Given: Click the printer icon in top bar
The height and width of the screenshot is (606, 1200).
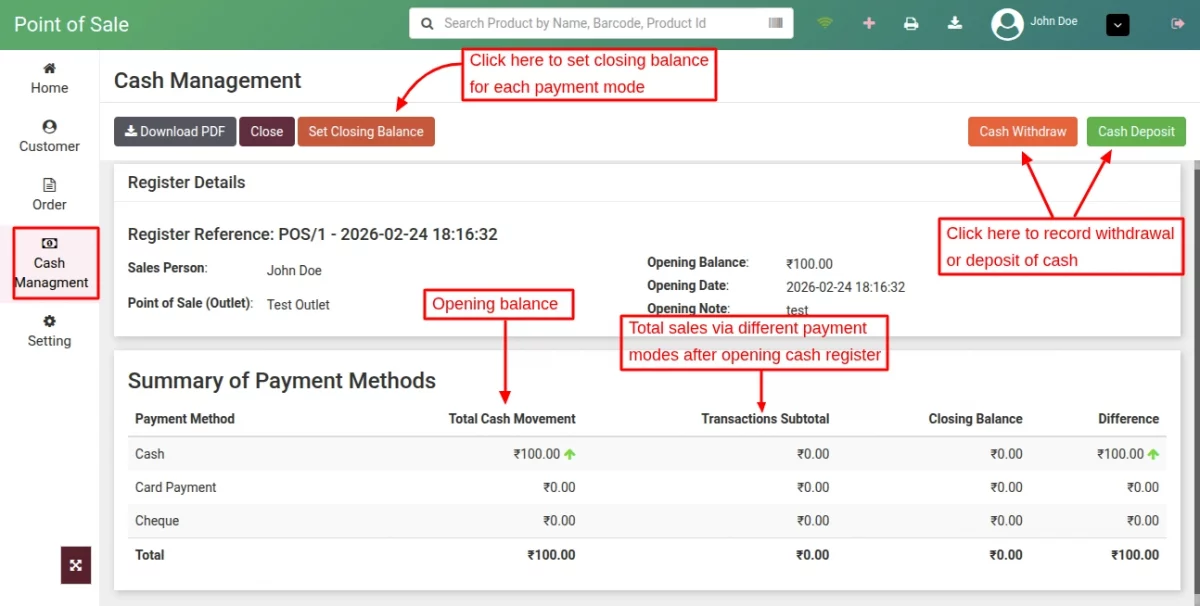Looking at the screenshot, I should (911, 23).
